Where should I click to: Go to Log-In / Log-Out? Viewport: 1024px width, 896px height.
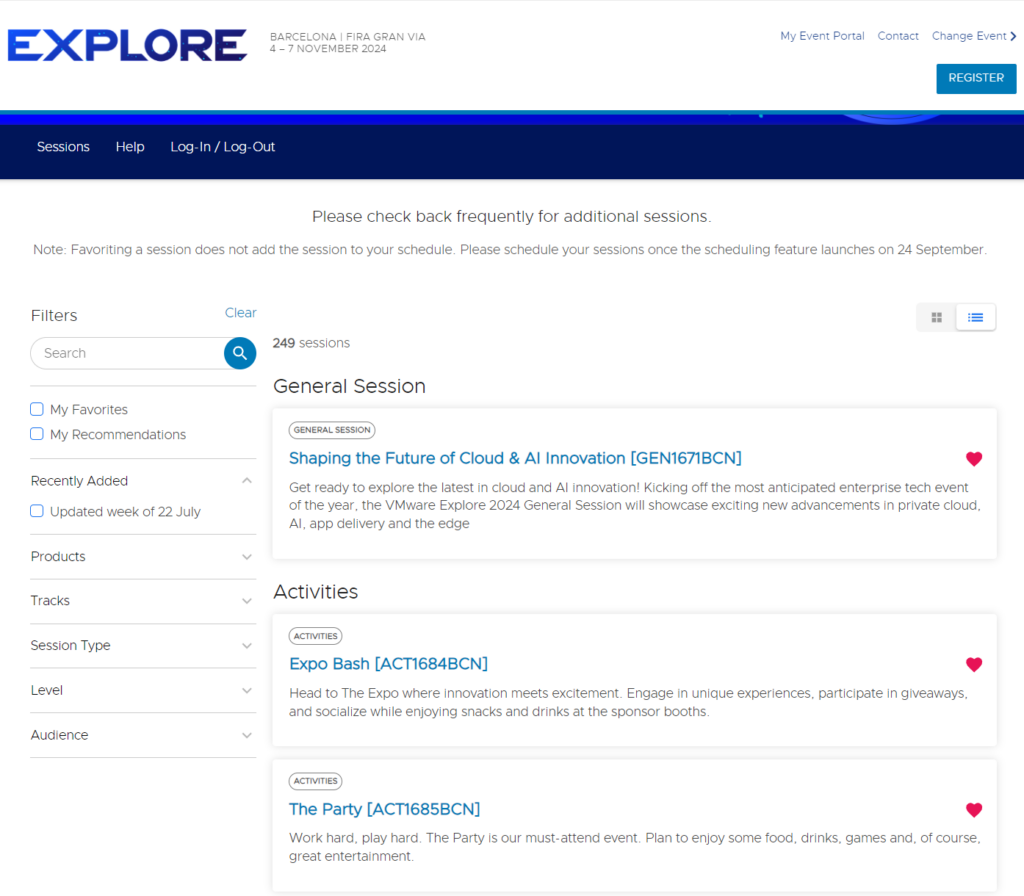coord(223,147)
